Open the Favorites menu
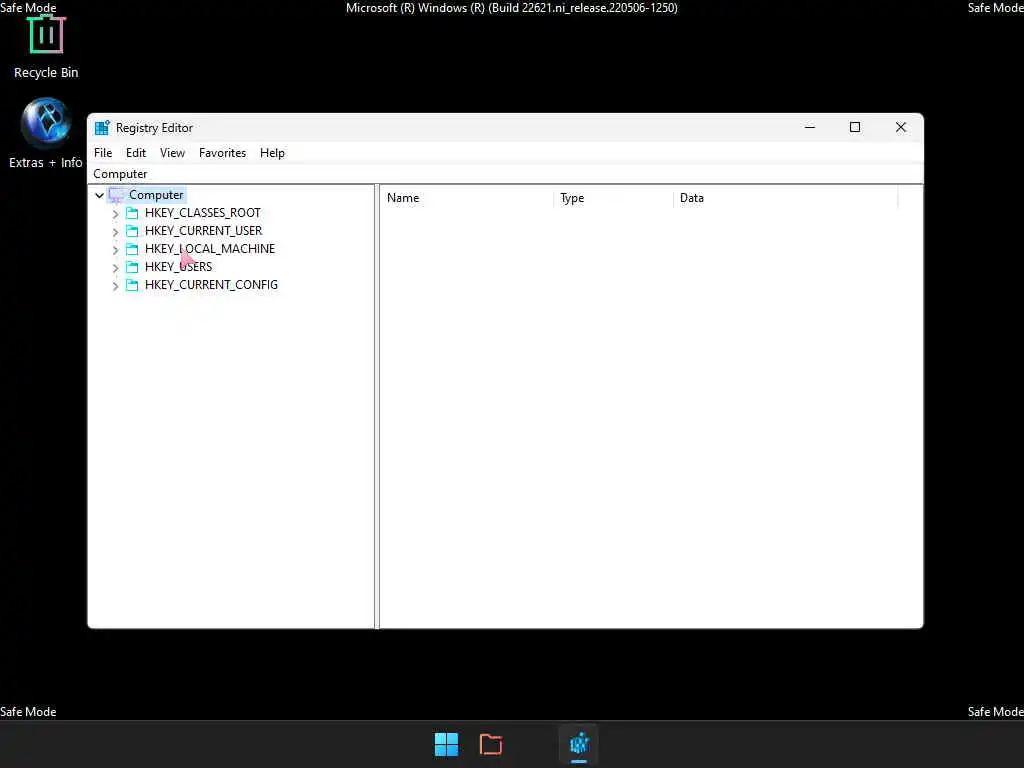The image size is (1024, 768). click(223, 153)
